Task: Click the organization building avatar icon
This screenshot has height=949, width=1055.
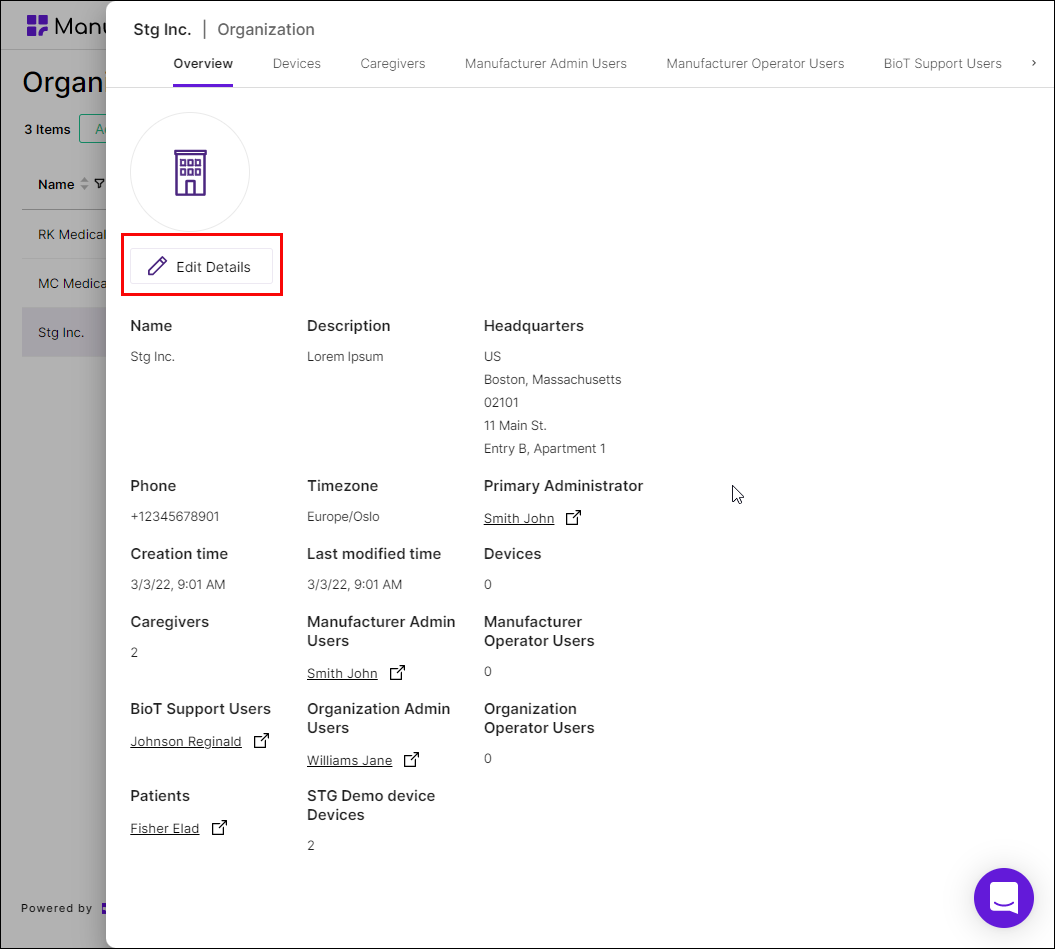Action: pyautogui.click(x=190, y=173)
